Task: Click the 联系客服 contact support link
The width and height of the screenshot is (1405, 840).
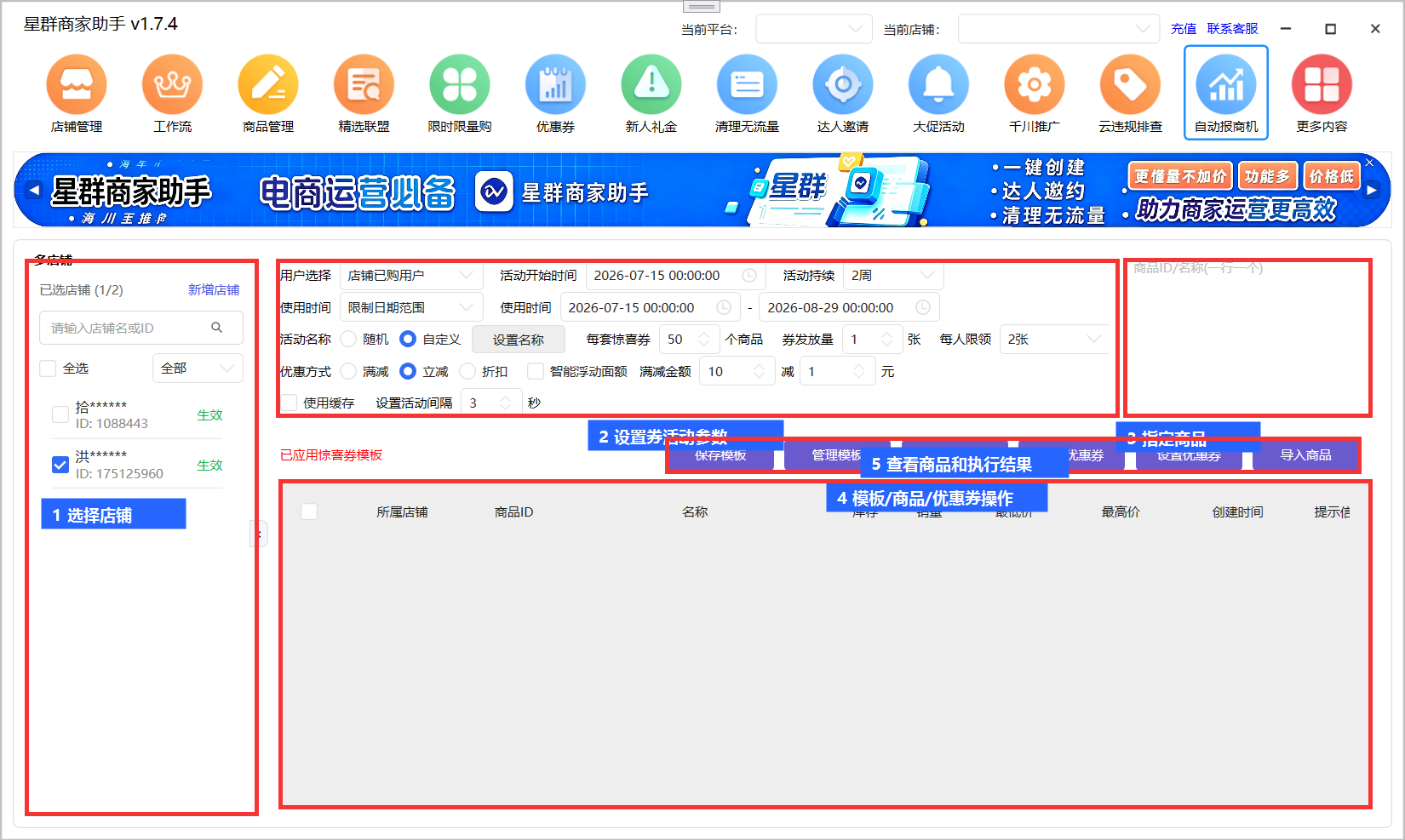Action: (x=1232, y=29)
